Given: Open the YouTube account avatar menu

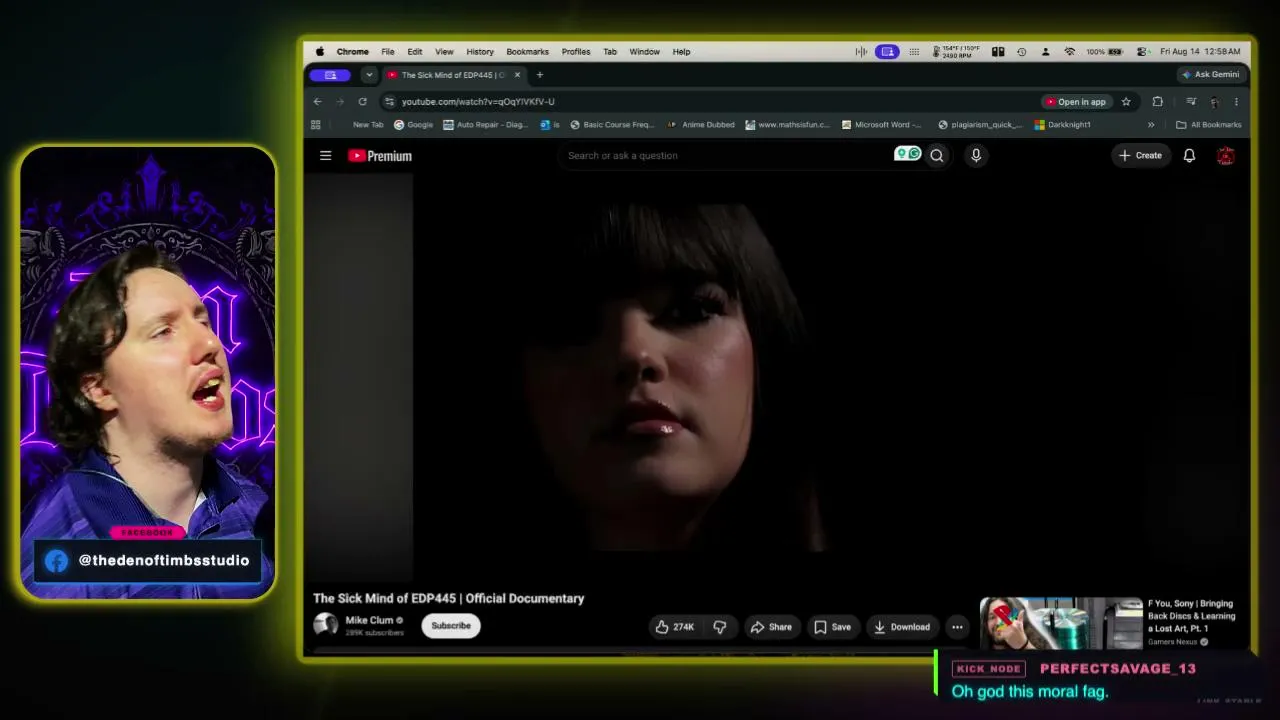Looking at the screenshot, I should pos(1226,155).
